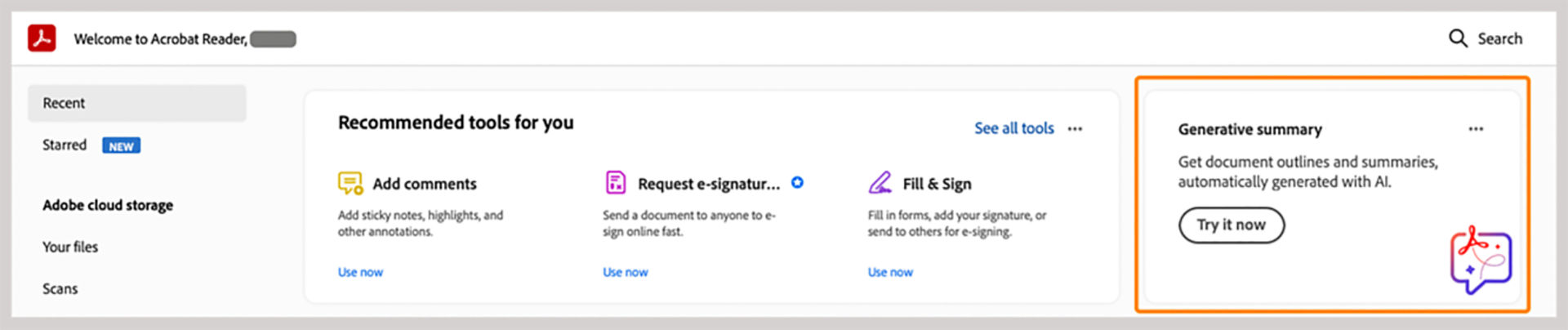Click the Fill & Sign pen icon

[880, 182]
